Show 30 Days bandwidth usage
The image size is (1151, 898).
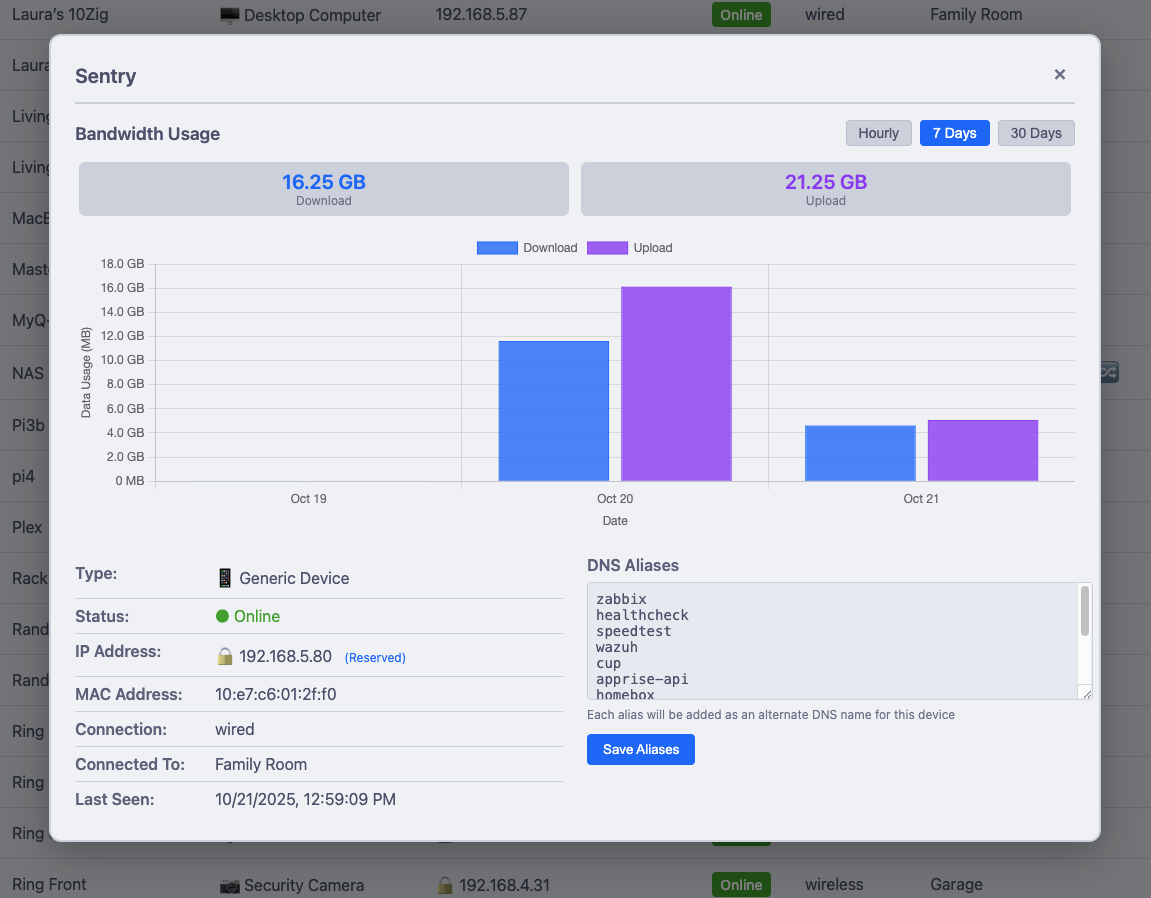pyautogui.click(x=1035, y=133)
